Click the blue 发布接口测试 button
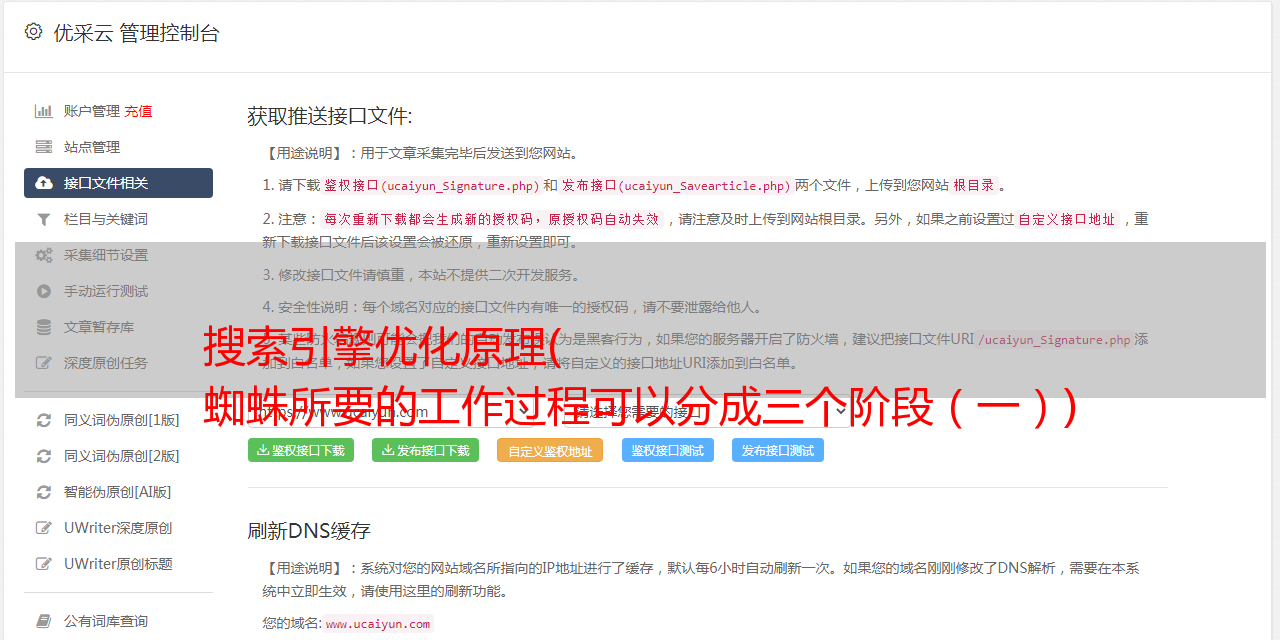 [x=778, y=450]
